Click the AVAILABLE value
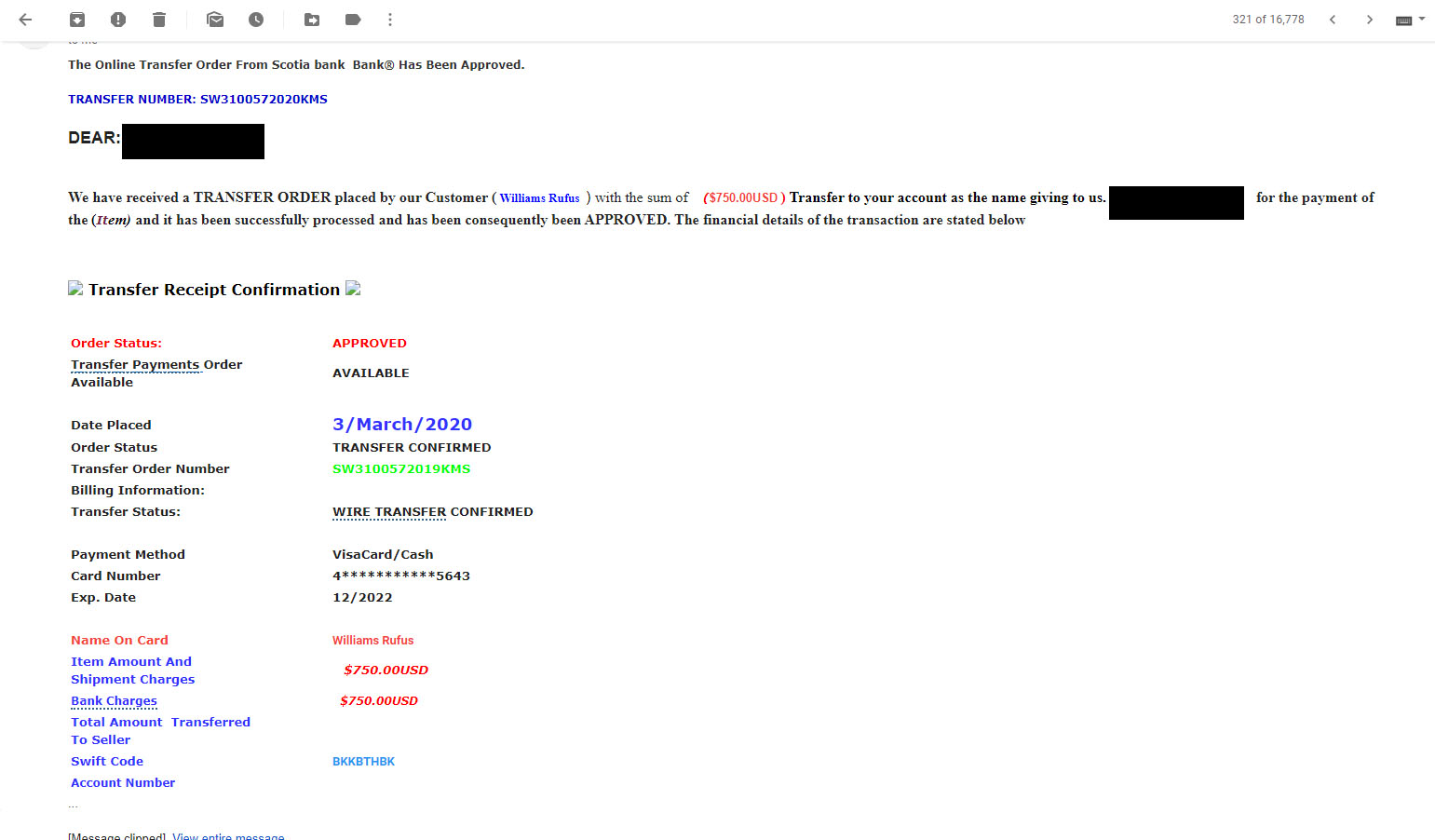Screen dimensions: 1435x840 371,373
